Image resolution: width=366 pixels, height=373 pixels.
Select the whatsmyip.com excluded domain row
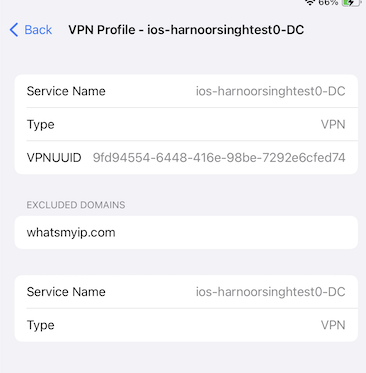[x=186, y=232]
